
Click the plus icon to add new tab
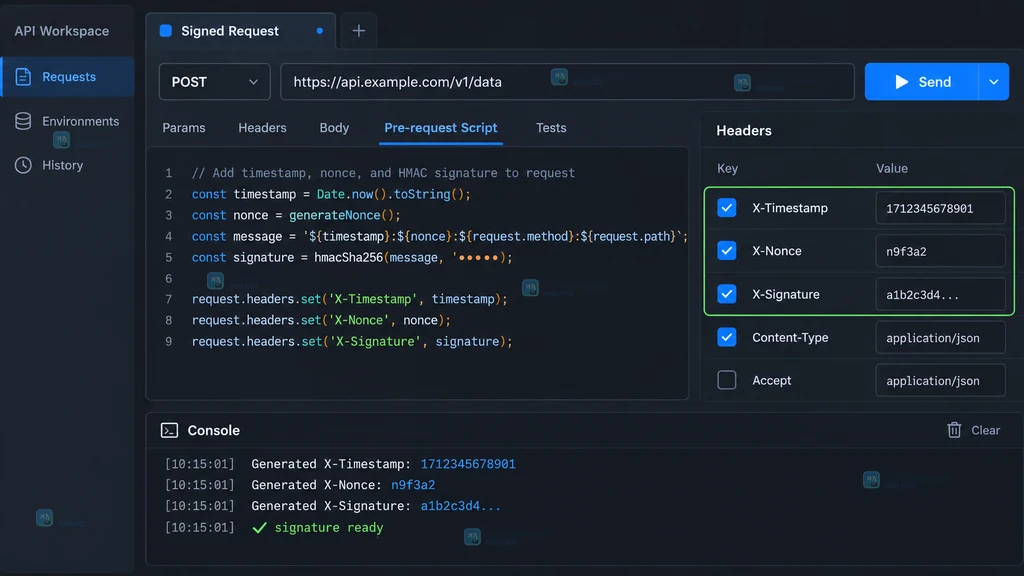pyautogui.click(x=359, y=31)
